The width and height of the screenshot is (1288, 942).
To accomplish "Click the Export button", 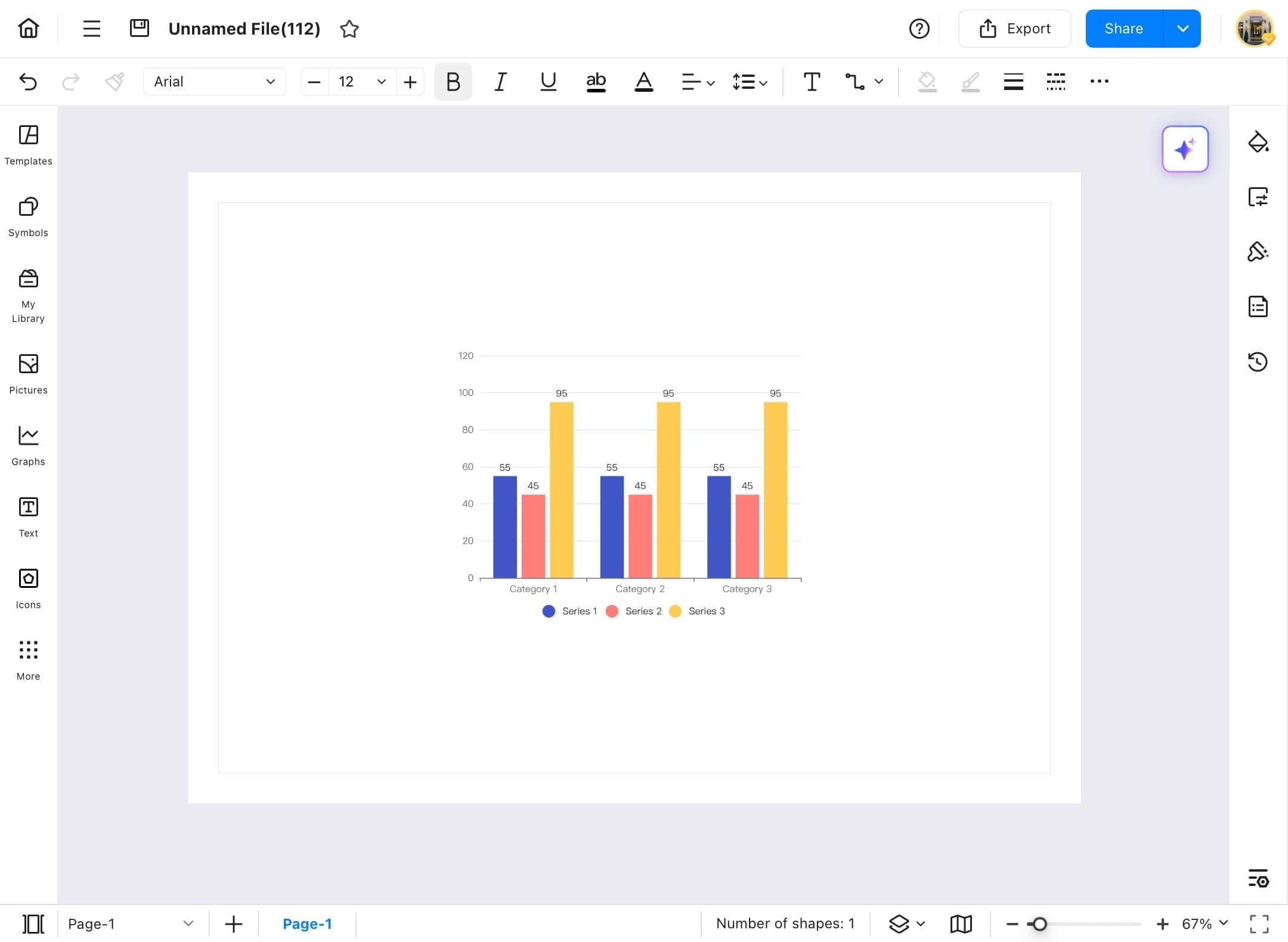I will (x=1014, y=28).
